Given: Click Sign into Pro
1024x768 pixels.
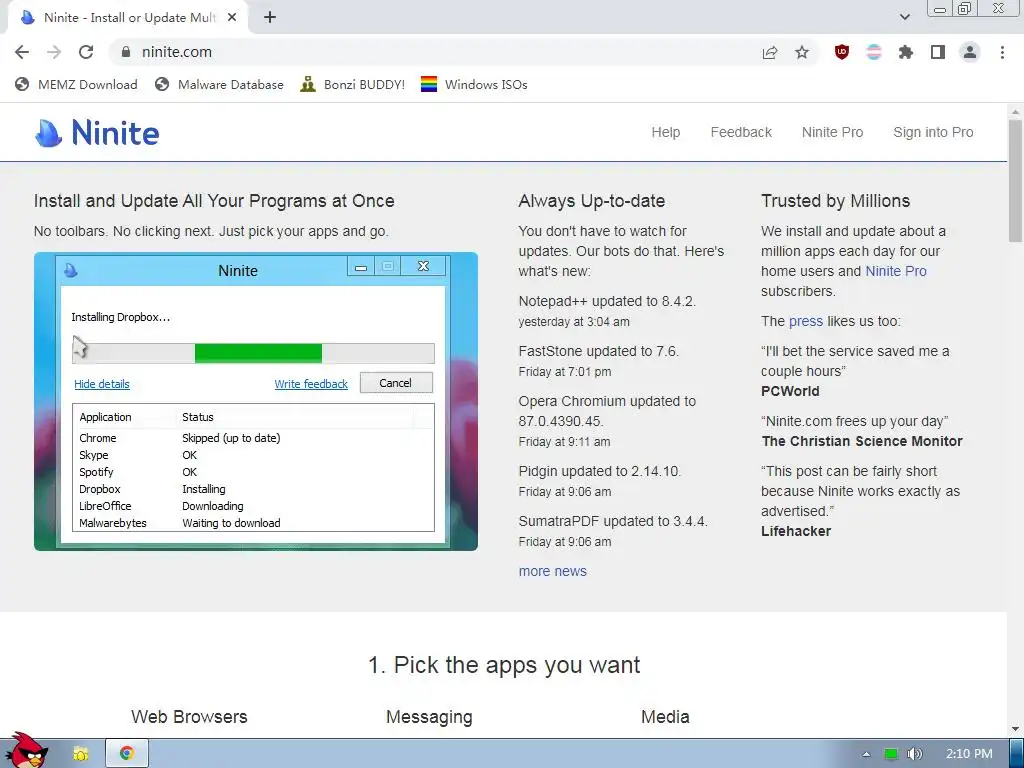Looking at the screenshot, I should (x=933, y=133).
